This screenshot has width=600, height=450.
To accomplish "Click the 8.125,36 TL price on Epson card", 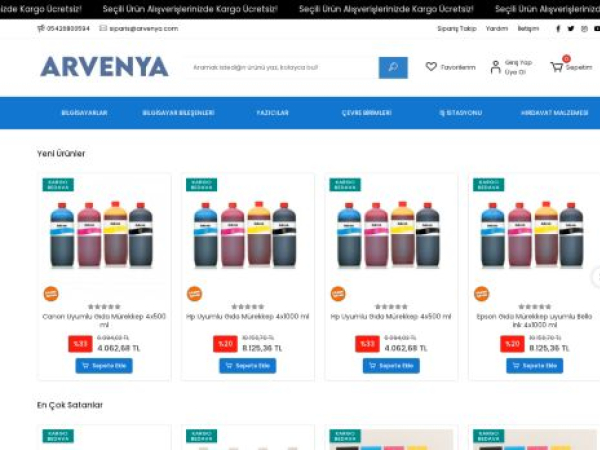I will [549, 348].
